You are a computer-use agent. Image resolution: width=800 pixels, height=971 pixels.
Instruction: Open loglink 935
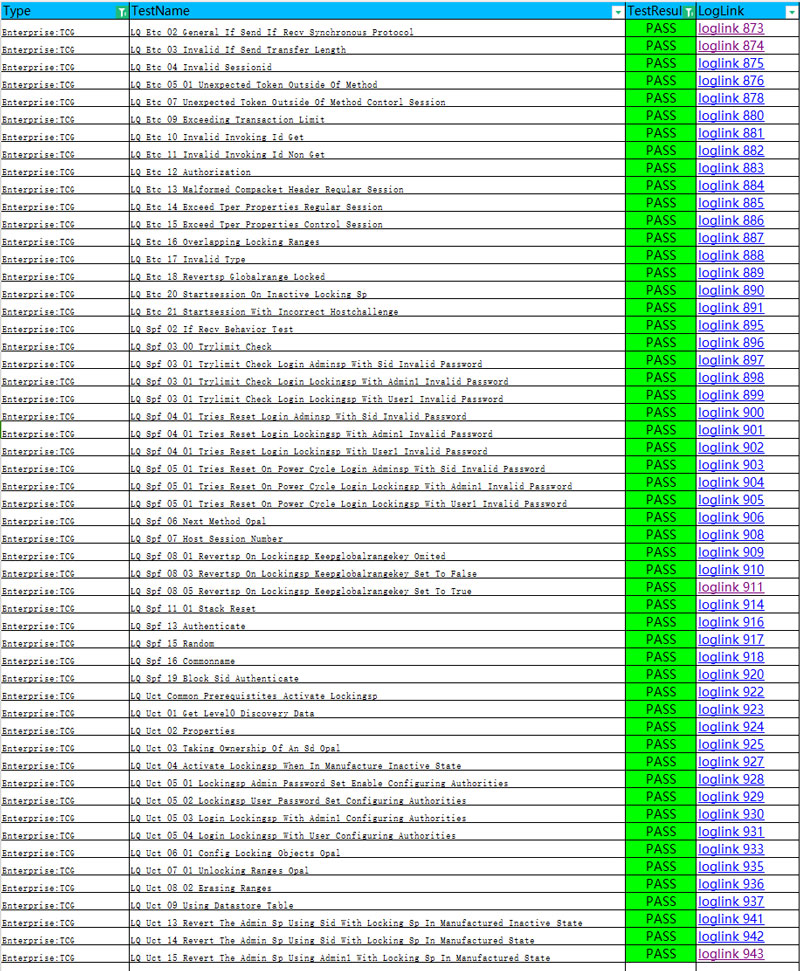coord(731,866)
